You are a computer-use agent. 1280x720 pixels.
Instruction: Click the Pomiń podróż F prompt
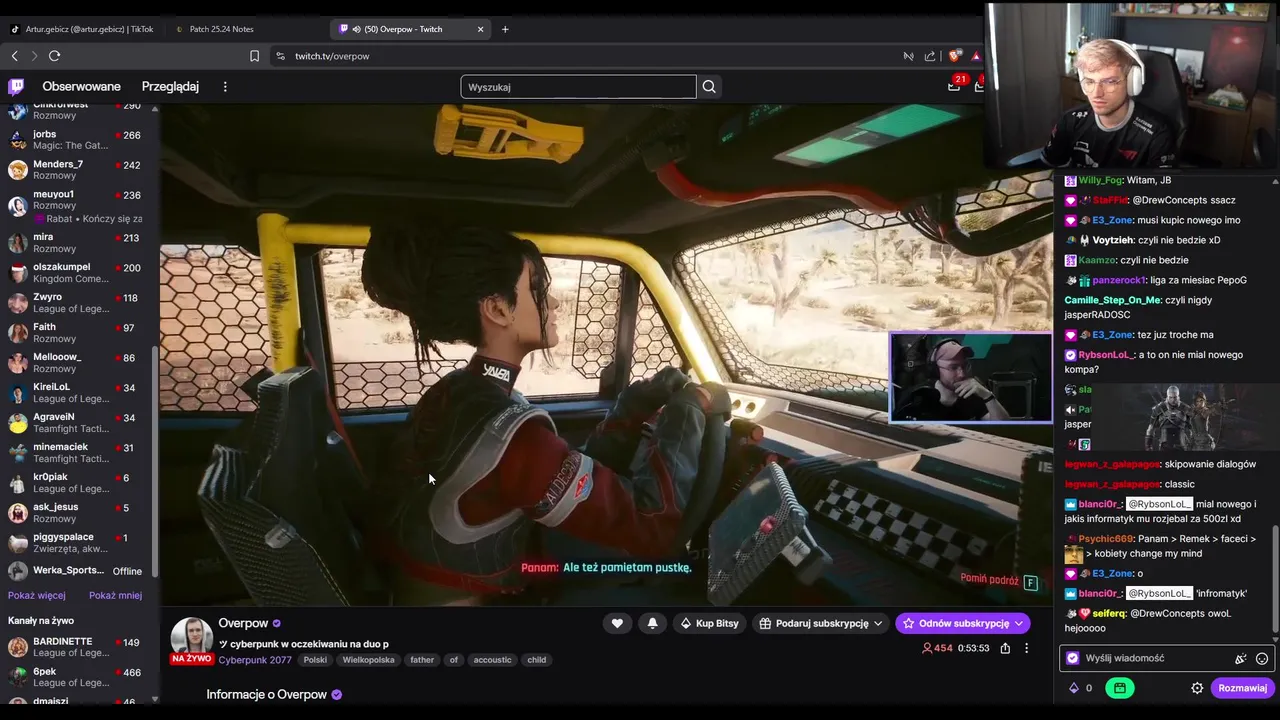click(999, 580)
